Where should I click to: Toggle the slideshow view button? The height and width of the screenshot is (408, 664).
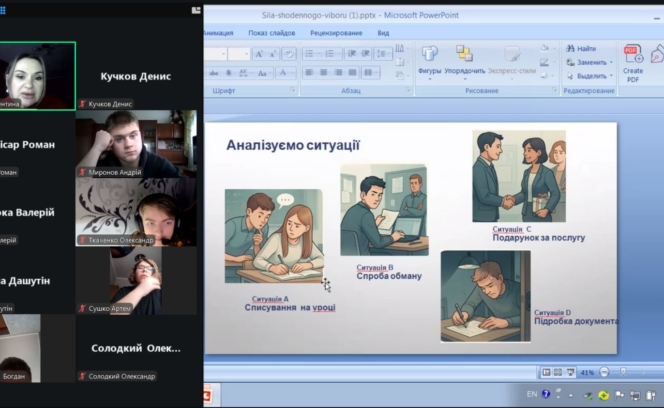point(570,372)
